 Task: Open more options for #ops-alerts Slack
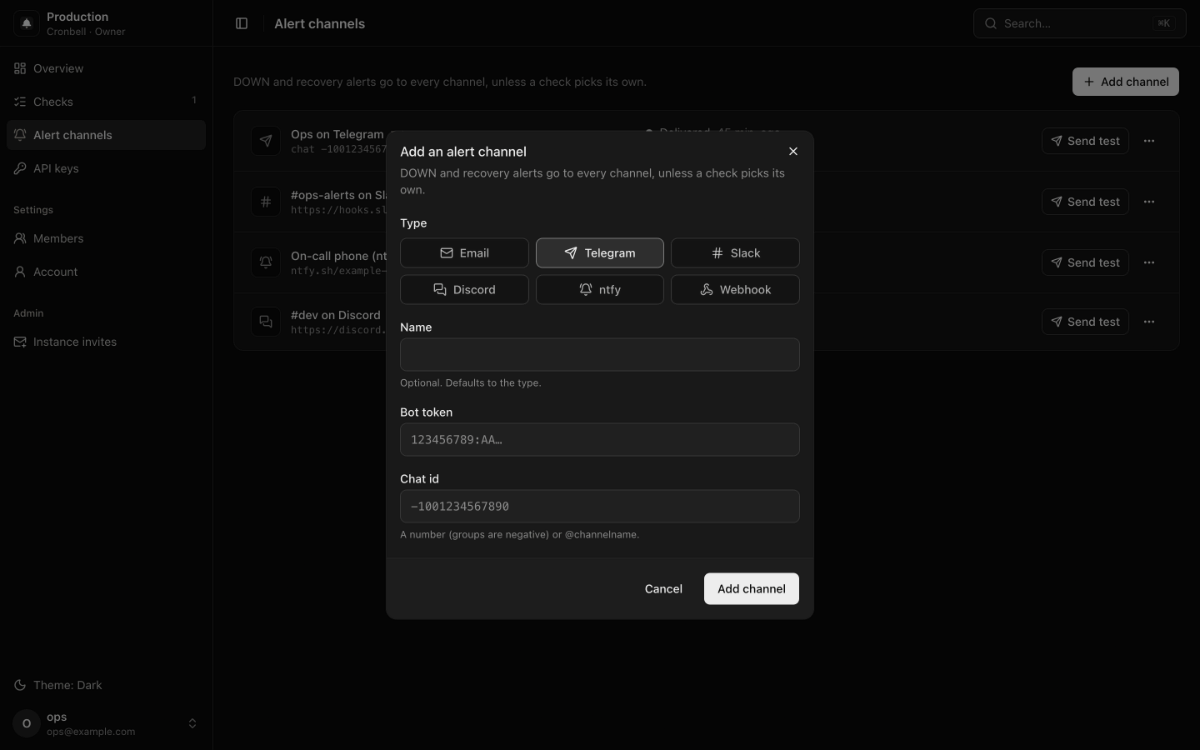point(1149,201)
